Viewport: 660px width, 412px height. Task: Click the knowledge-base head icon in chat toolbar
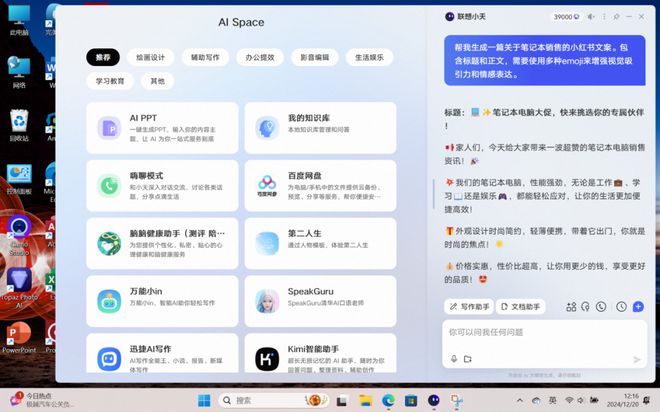(x=585, y=307)
